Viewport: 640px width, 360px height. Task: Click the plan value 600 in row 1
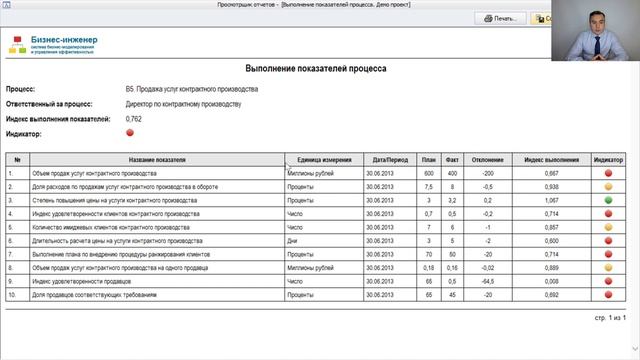[429, 173]
